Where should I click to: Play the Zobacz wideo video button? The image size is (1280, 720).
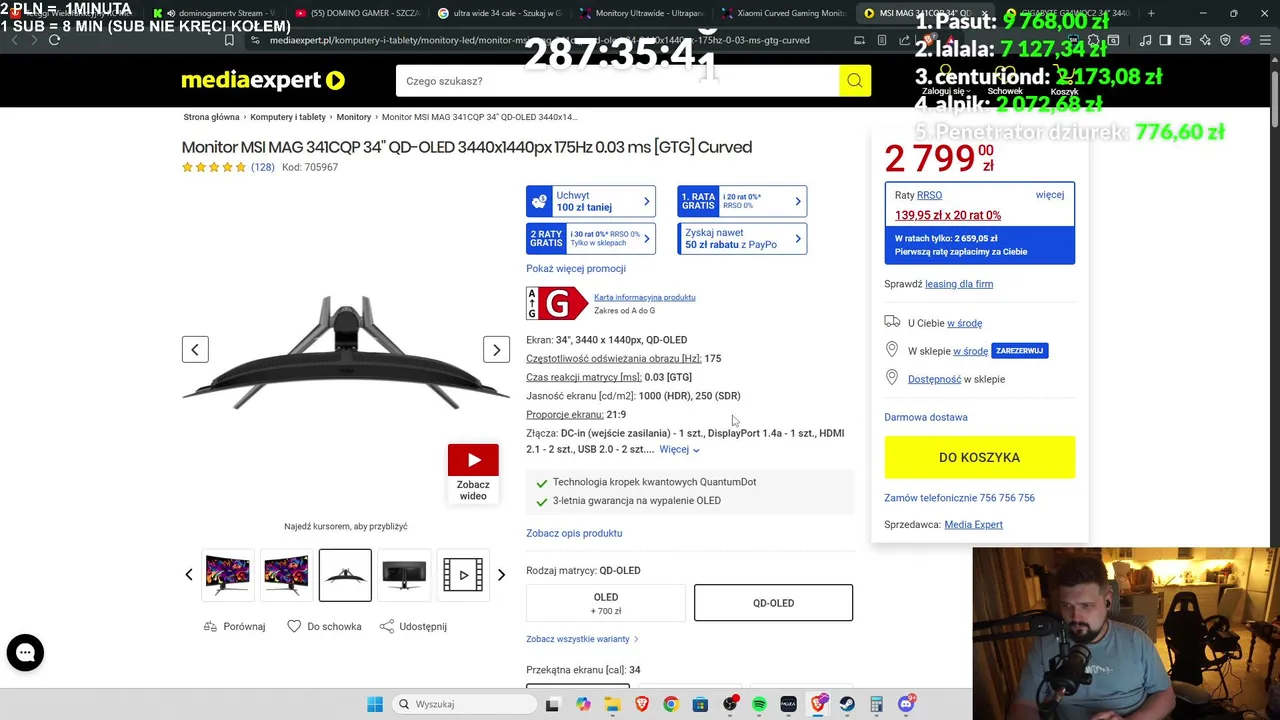point(473,473)
